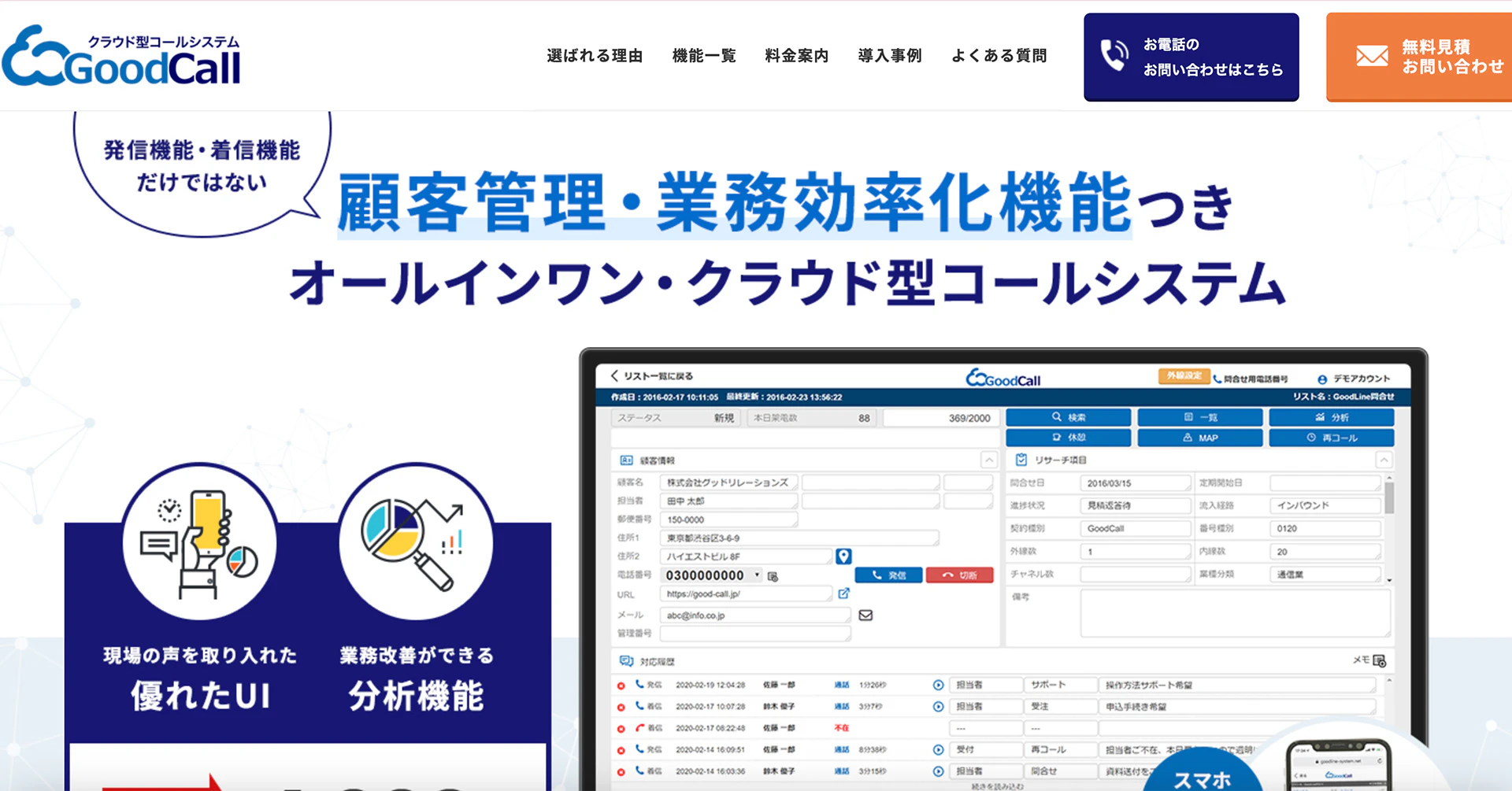The image size is (1512, 791).
Task: Click the 備考 notes text area
Action: pyautogui.click(x=1235, y=612)
